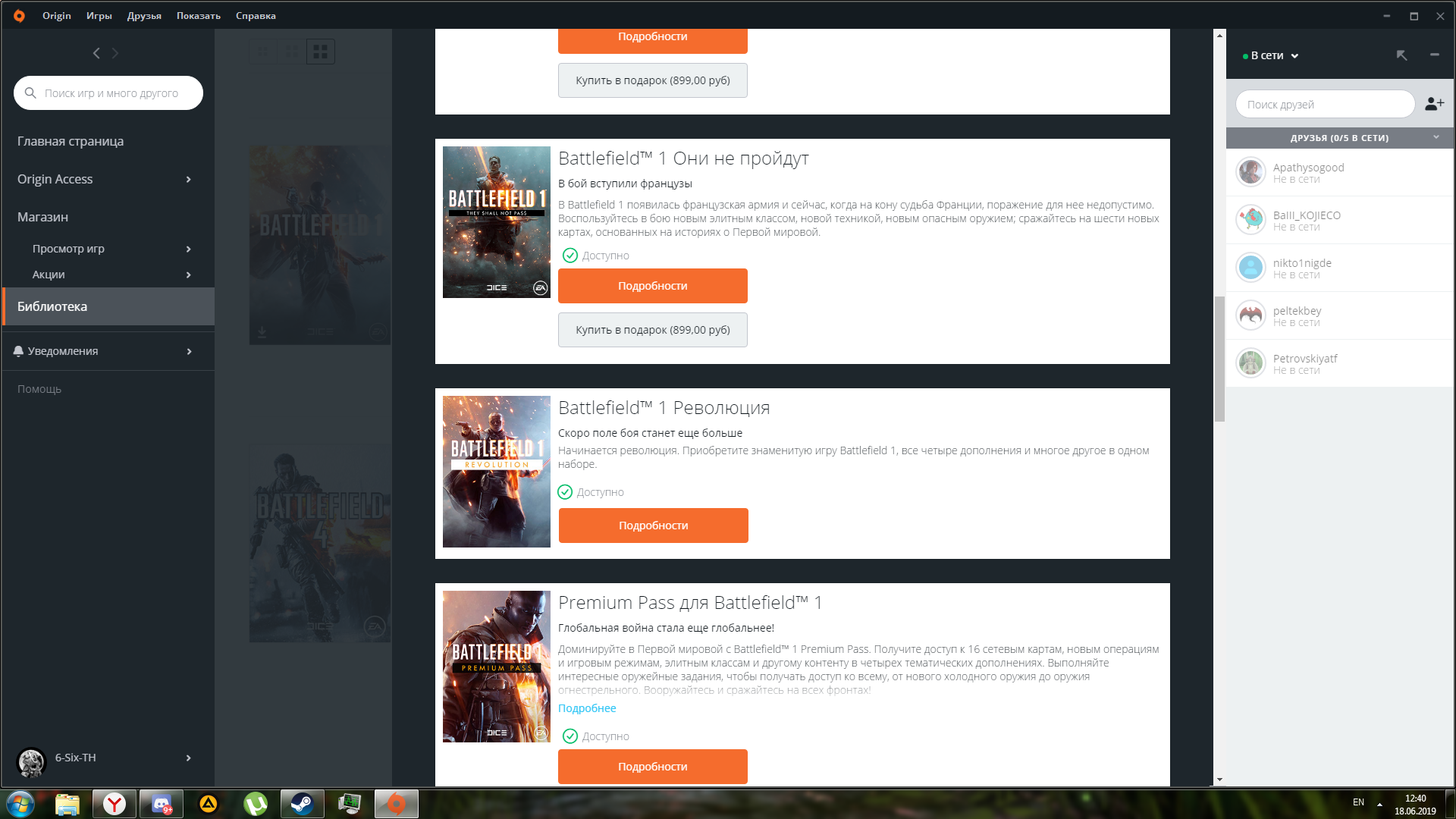Viewport: 1456px width, 819px height.
Task: Open BaIII_KOJIECO friend avatar
Action: 1250,220
